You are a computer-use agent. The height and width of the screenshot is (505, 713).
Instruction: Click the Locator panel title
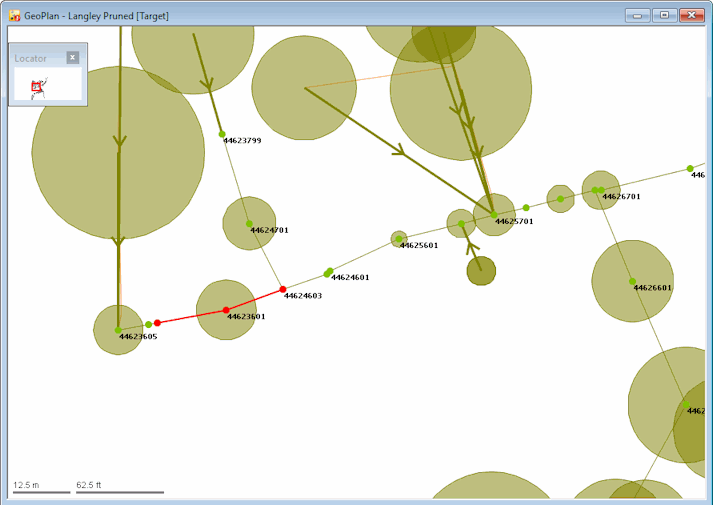[30, 58]
